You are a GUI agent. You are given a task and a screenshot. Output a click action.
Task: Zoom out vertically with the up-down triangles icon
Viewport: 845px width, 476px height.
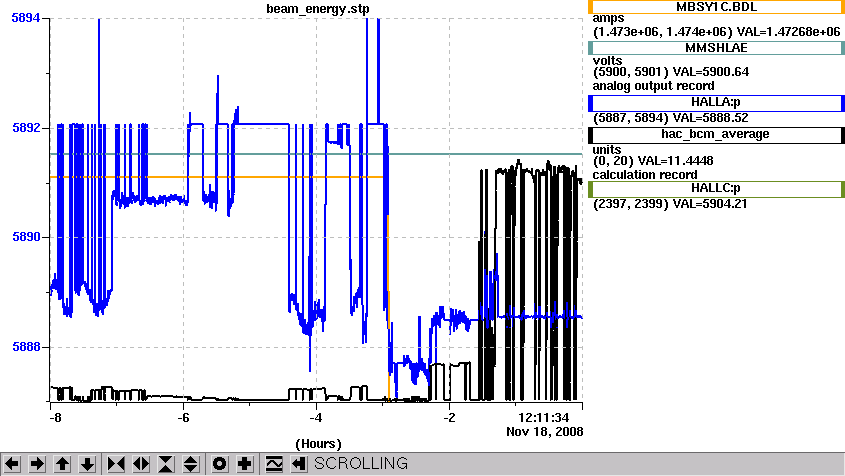(191, 464)
